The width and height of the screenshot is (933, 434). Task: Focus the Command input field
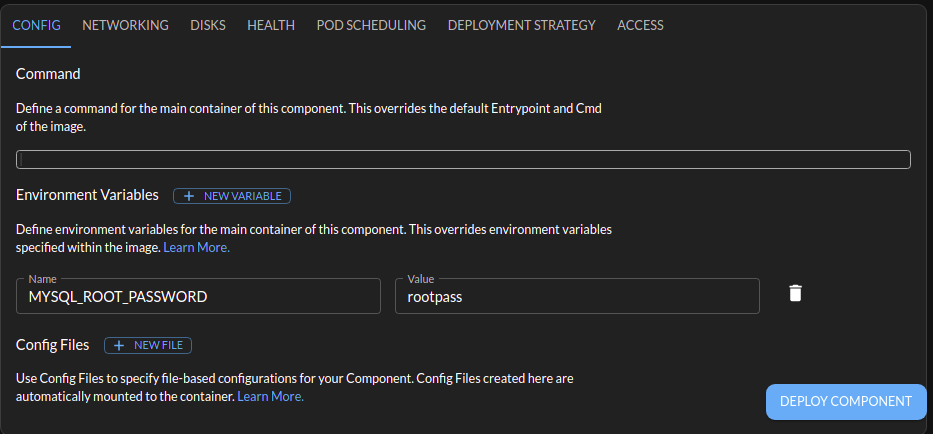tap(463, 159)
